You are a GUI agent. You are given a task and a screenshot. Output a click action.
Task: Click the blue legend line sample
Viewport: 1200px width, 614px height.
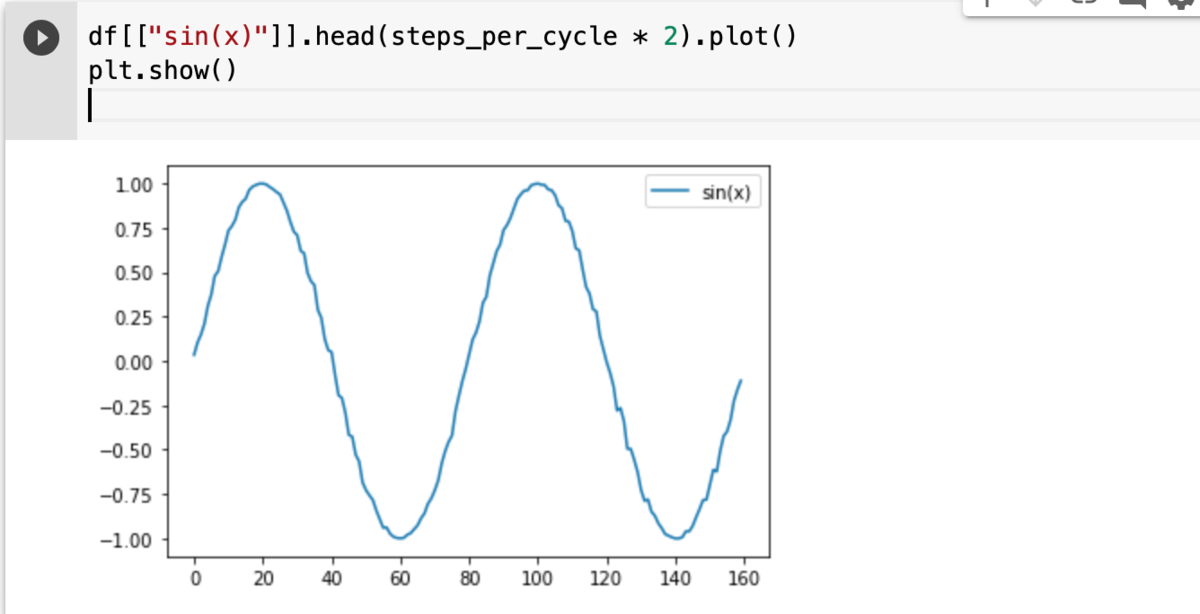(x=669, y=193)
